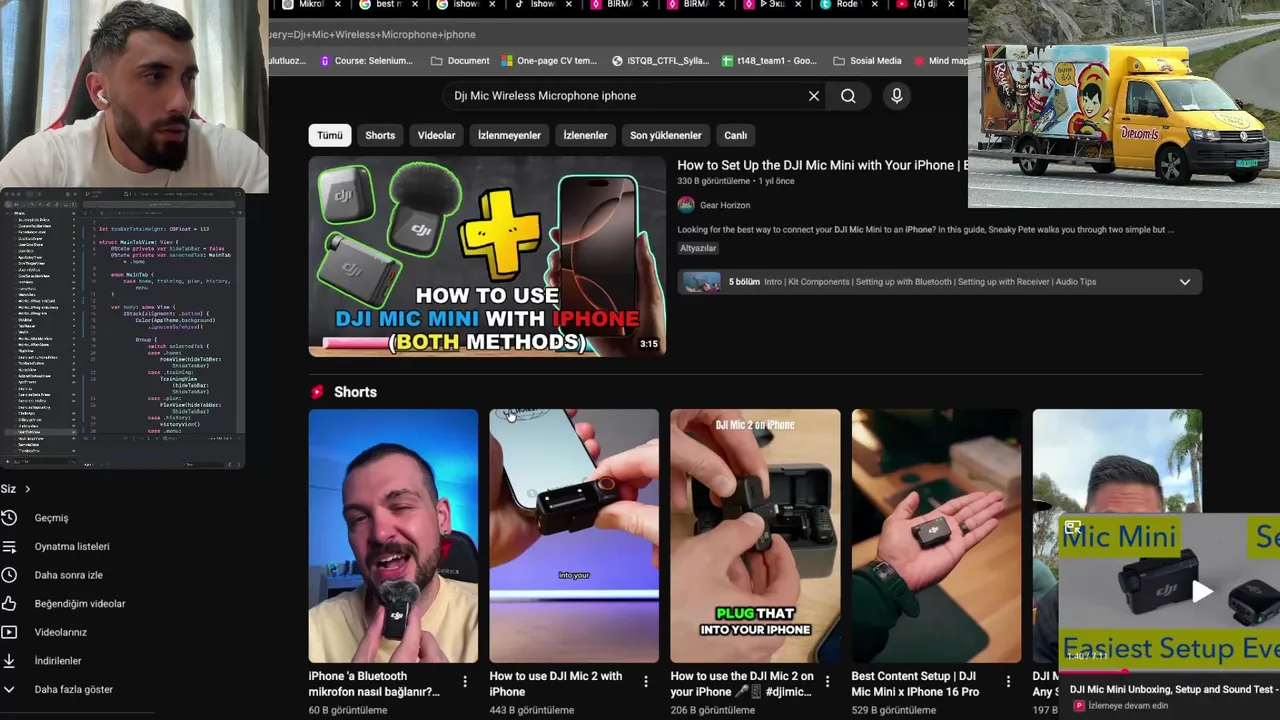The height and width of the screenshot is (720, 1280).
Task: Open menu for Best Content Setup short
Action: (1008, 682)
